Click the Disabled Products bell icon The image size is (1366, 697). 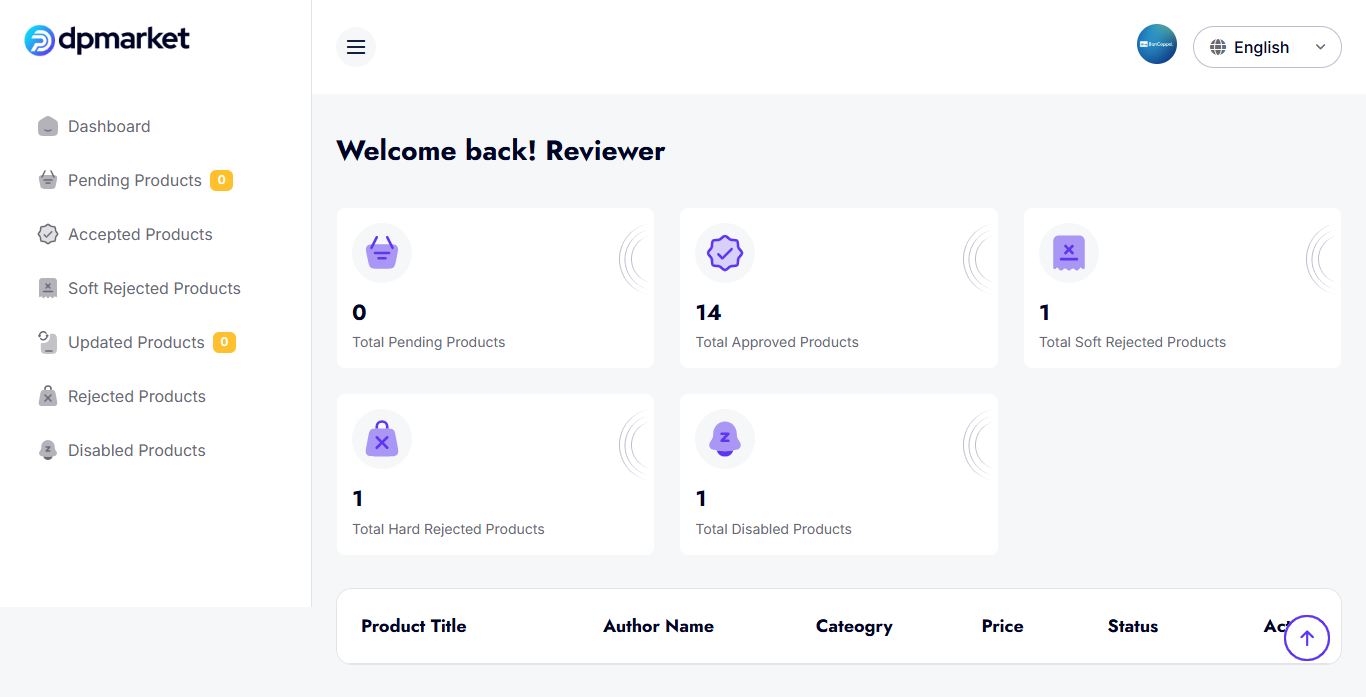click(x=48, y=450)
